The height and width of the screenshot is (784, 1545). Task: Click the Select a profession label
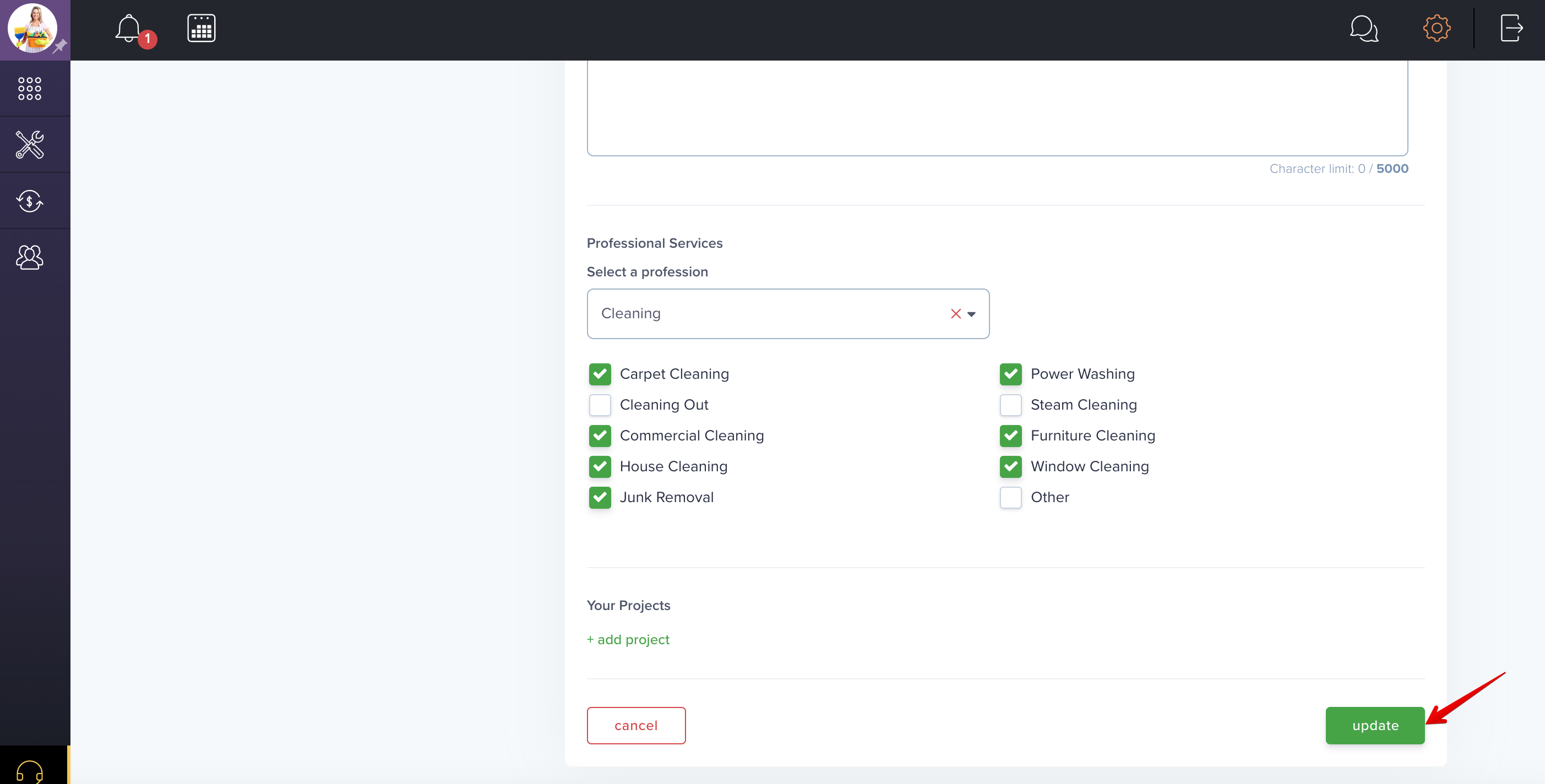(x=647, y=272)
